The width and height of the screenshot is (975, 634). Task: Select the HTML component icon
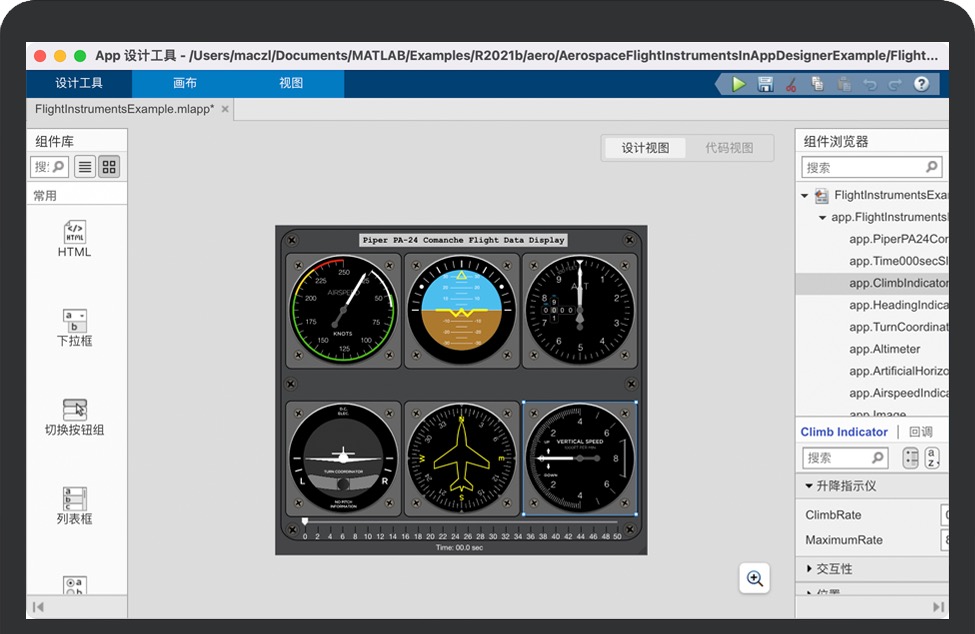(74, 233)
